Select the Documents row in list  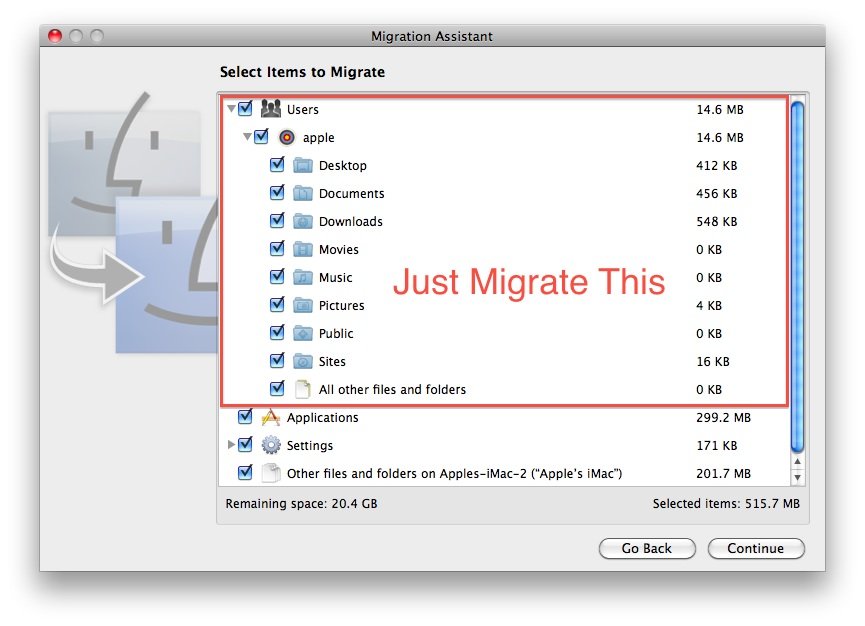tap(351, 193)
